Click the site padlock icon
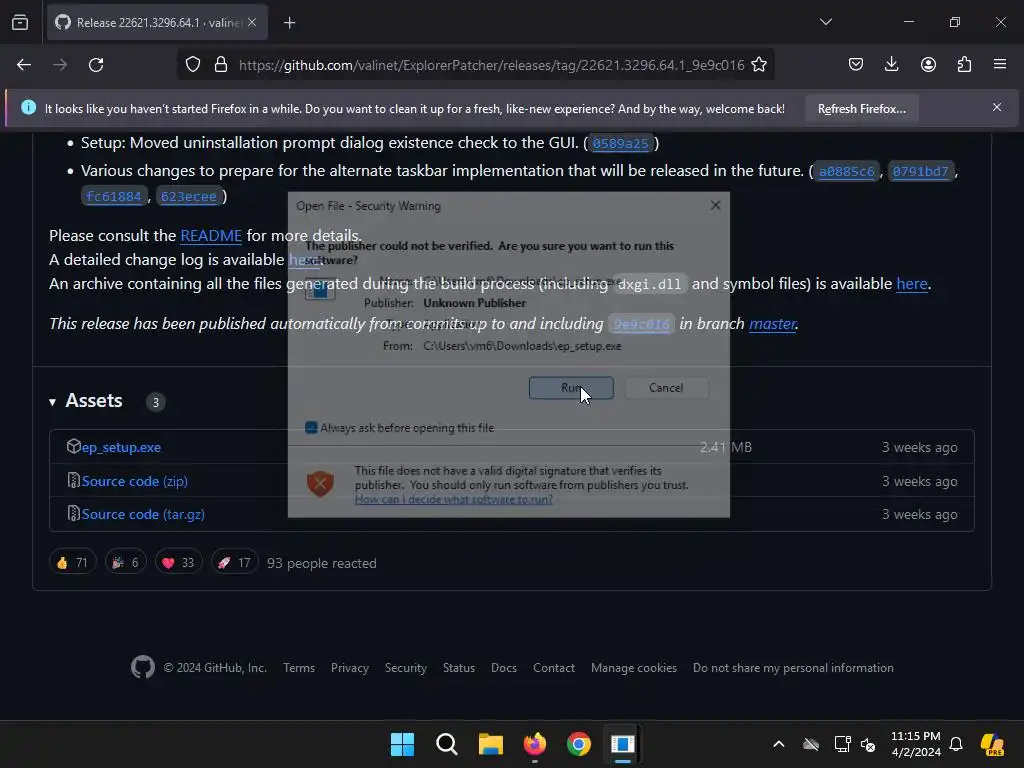 [221, 65]
